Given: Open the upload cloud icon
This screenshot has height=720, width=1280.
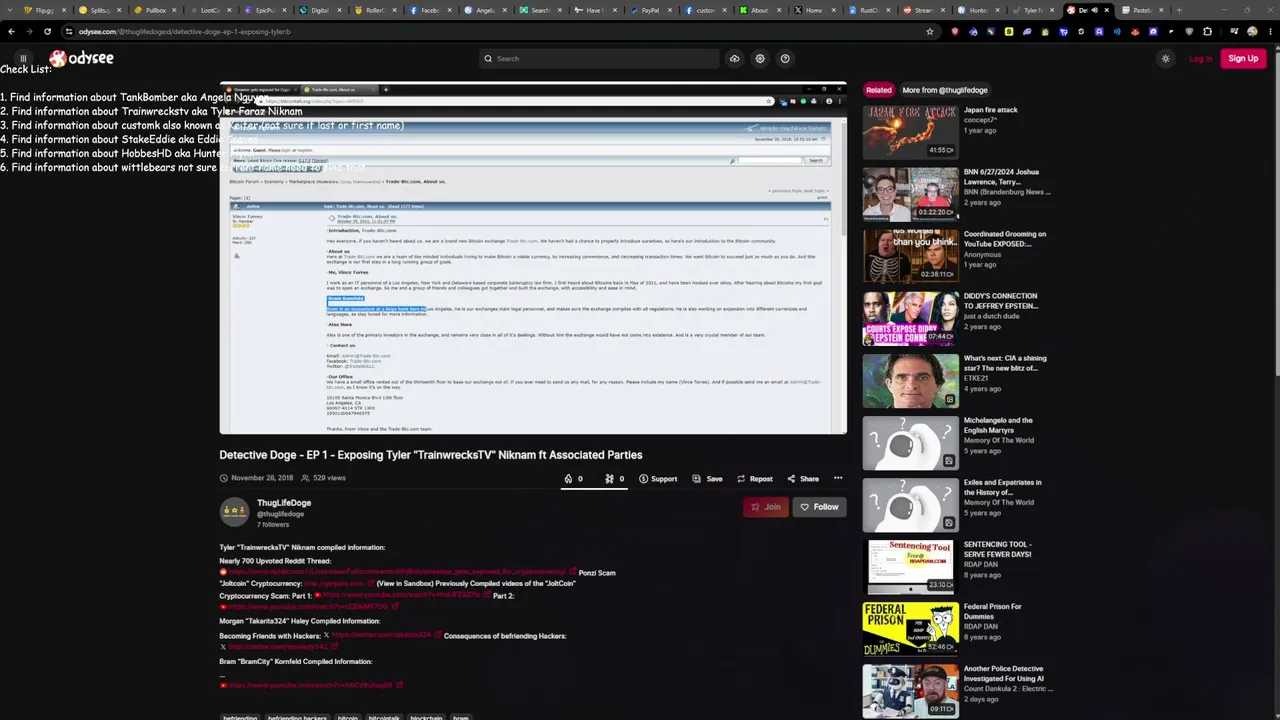Looking at the screenshot, I should coord(734,58).
